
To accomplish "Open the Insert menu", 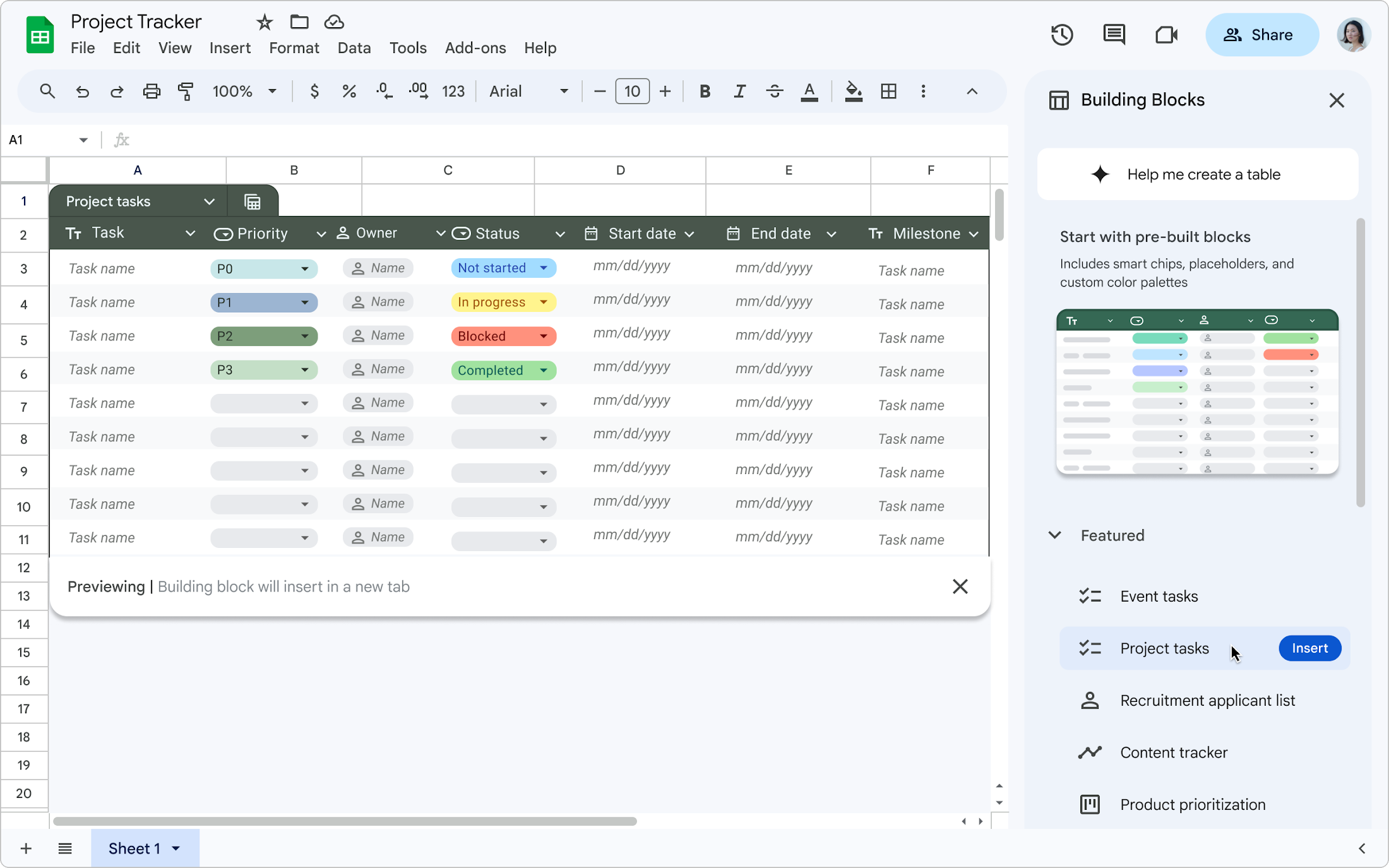I will (x=230, y=47).
